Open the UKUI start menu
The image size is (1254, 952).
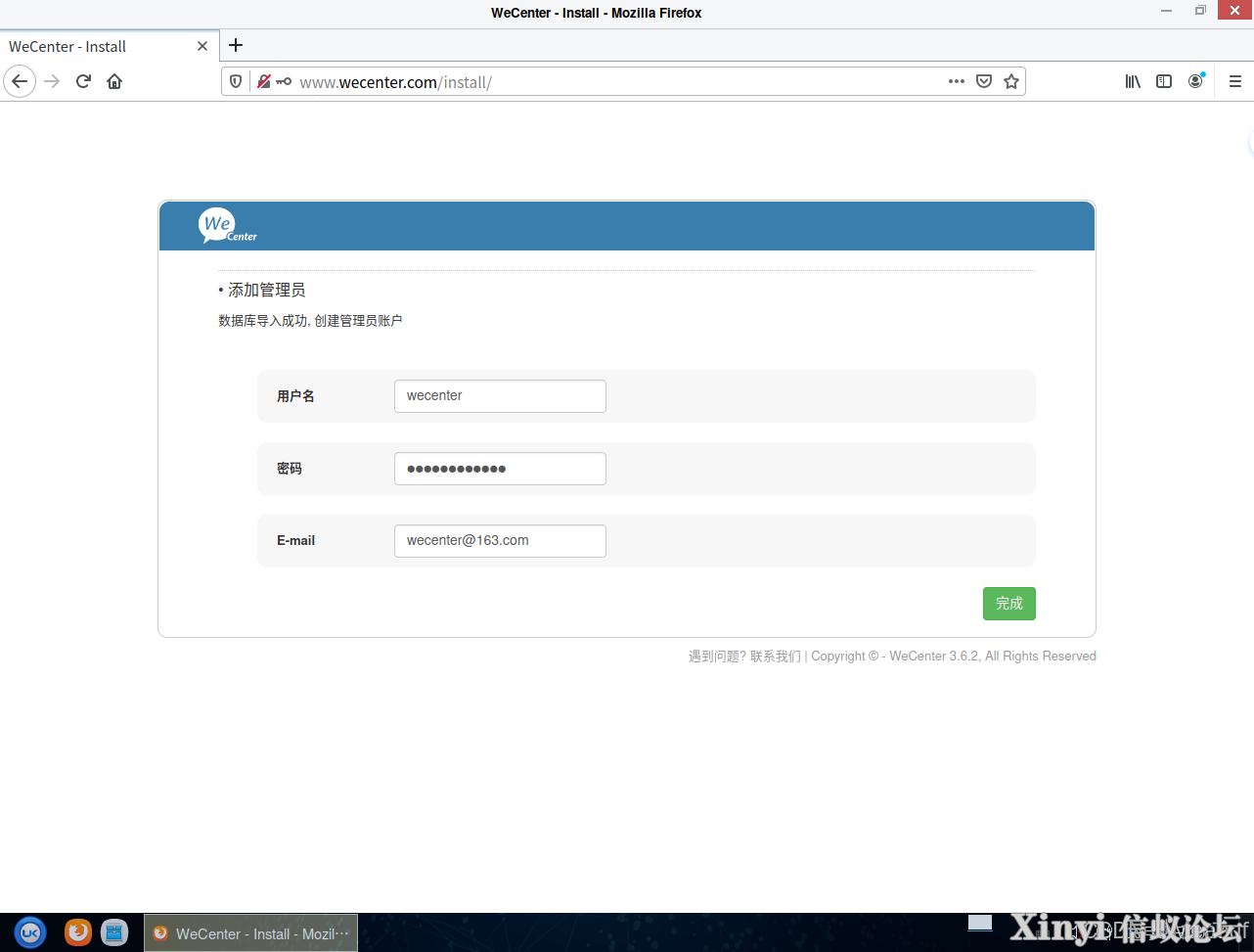pos(30,932)
